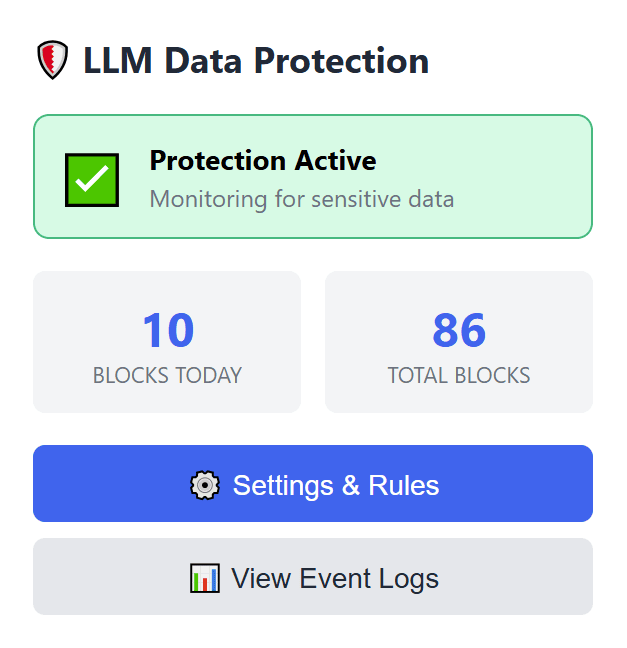Click the Monitoring for sensitive data text
Image resolution: width=627 pixels, height=648 pixels.
pyautogui.click(x=302, y=199)
